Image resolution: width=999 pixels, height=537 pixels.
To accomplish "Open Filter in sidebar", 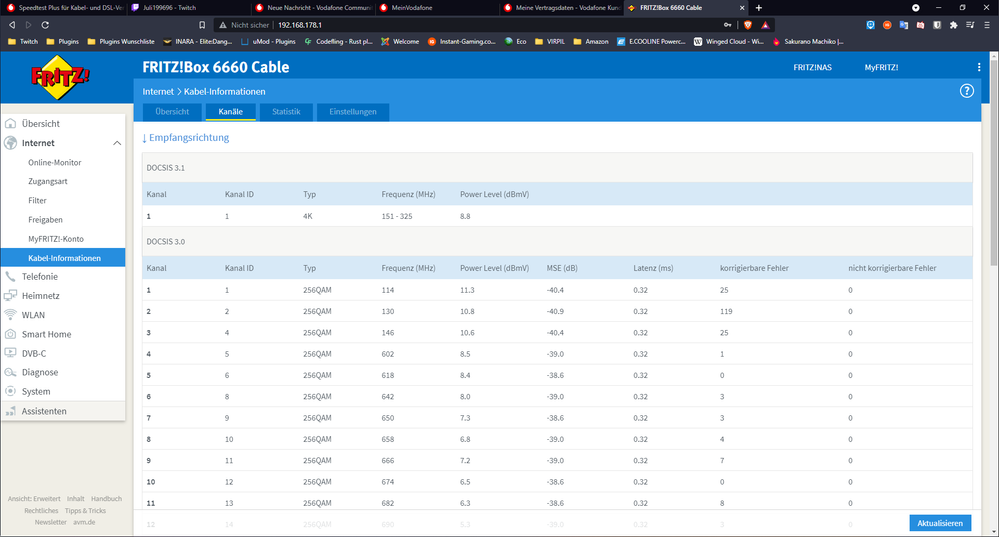I will (37, 201).
